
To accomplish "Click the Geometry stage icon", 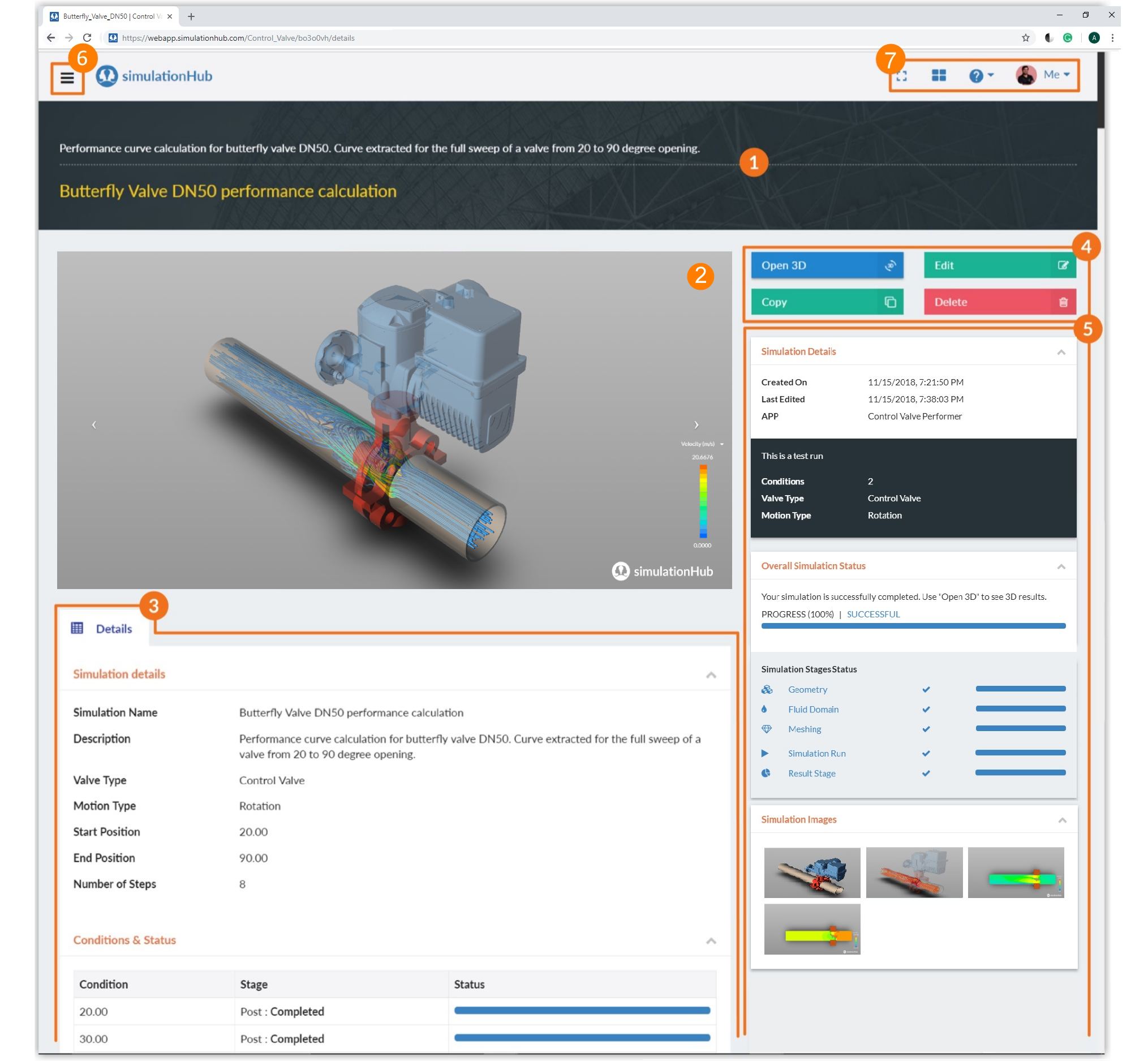I will pos(767,689).
